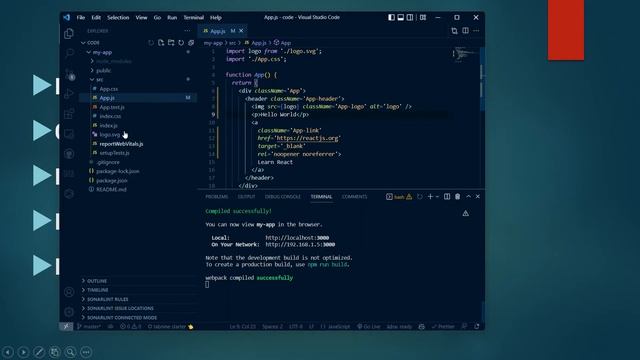Open the View menu

tap(141, 18)
